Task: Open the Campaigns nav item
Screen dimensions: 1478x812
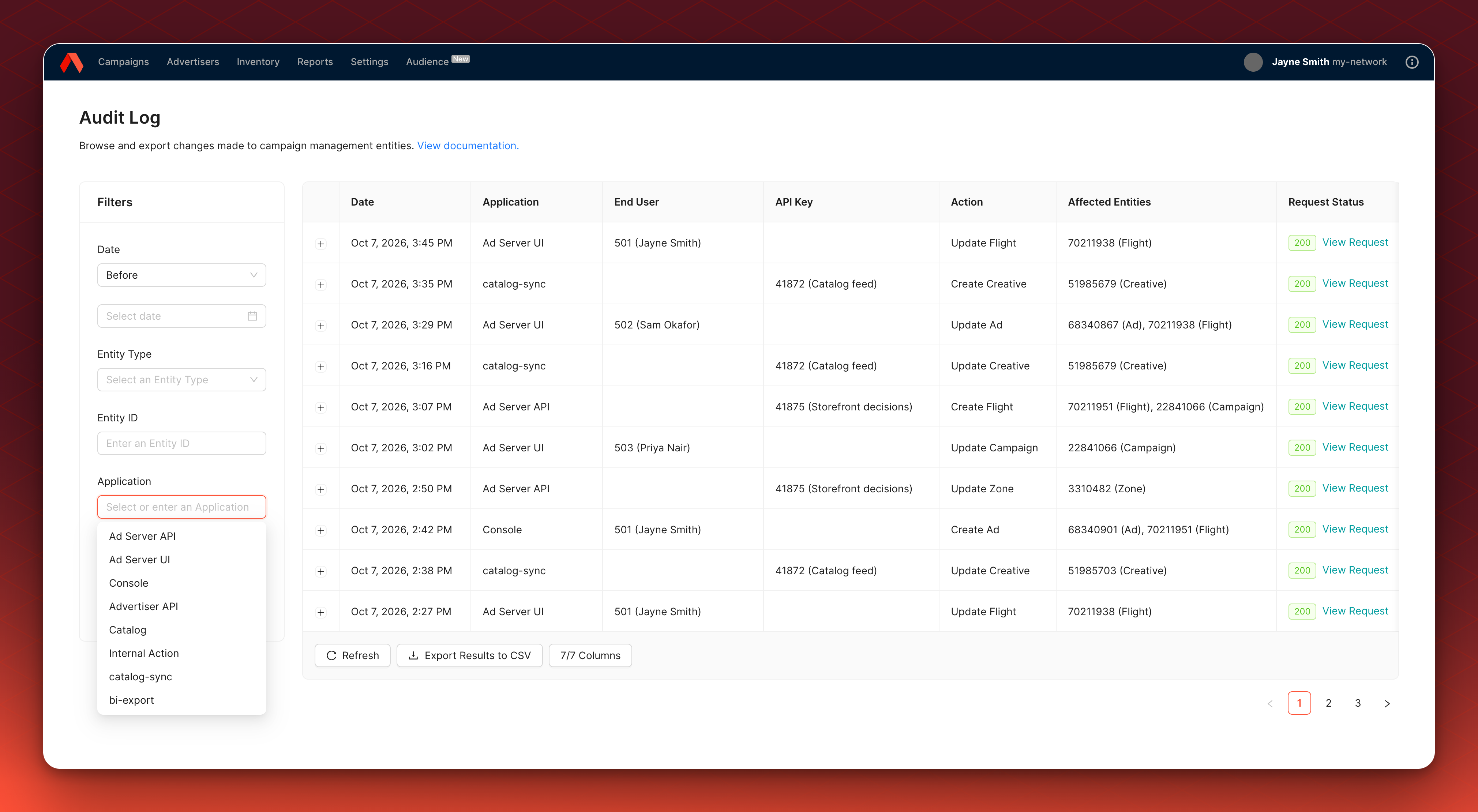Action: [123, 62]
